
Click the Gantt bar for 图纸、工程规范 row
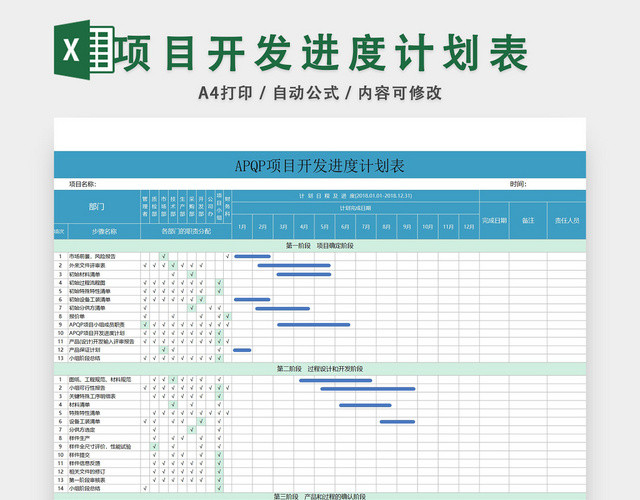coord(336,380)
